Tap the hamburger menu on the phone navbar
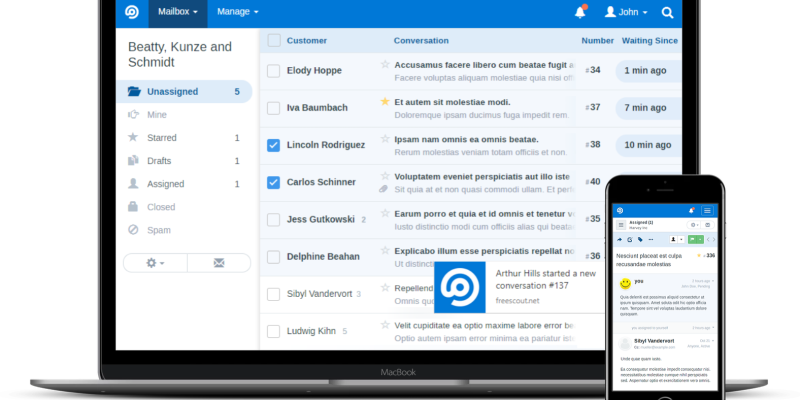The height and width of the screenshot is (400, 800). coord(707,210)
